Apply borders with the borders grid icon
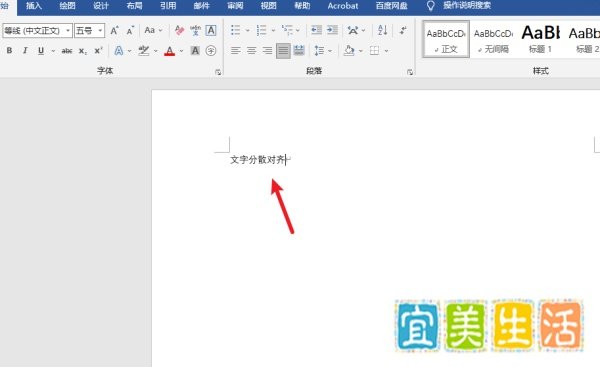Image resolution: width=600 pixels, height=367 pixels. (x=374, y=51)
